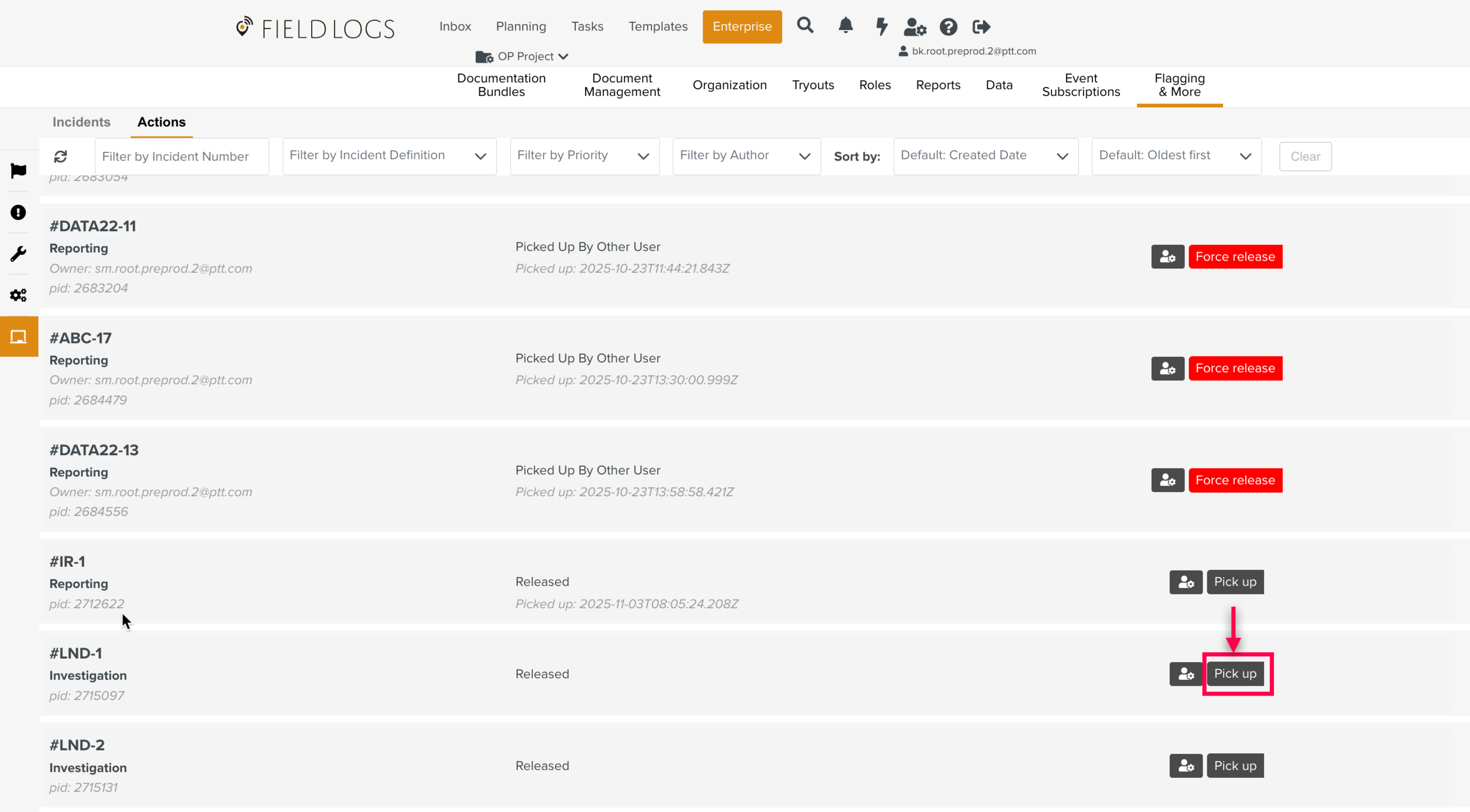Screen dimensions: 1470x812
Task: Force release incident #ABC-17
Action: (1235, 369)
